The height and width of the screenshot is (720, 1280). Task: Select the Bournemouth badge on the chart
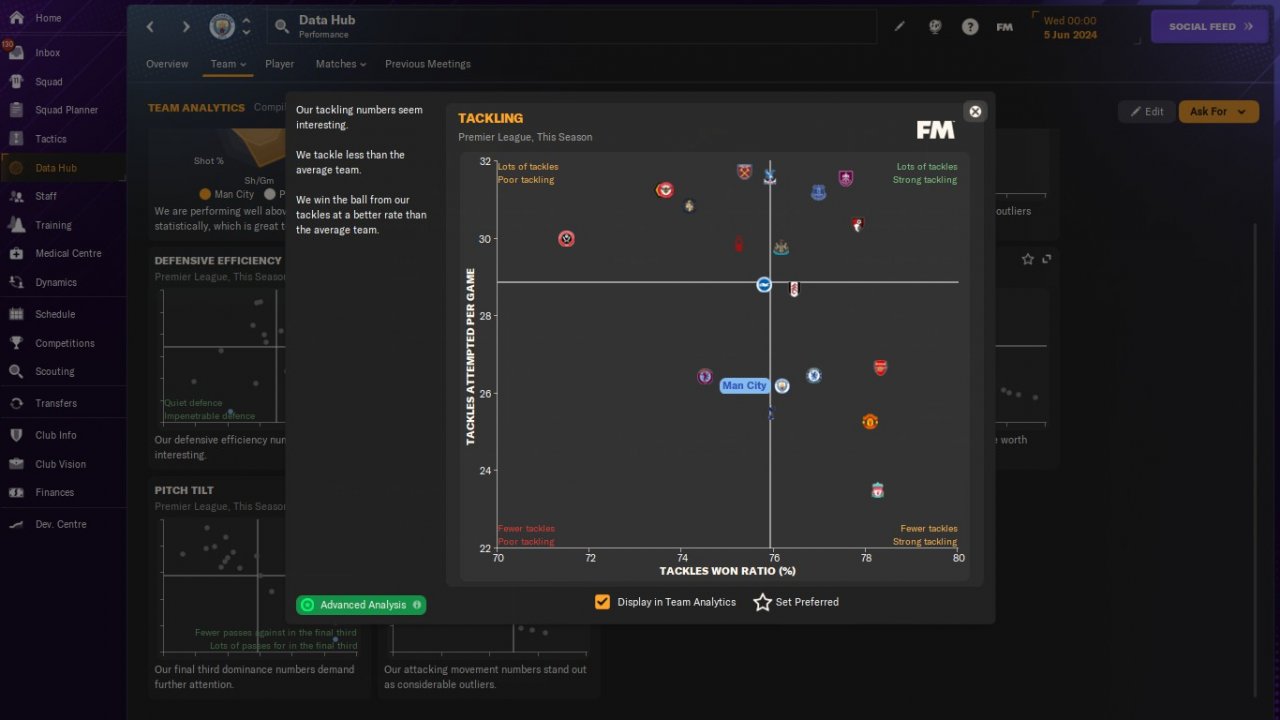pyautogui.click(x=858, y=225)
